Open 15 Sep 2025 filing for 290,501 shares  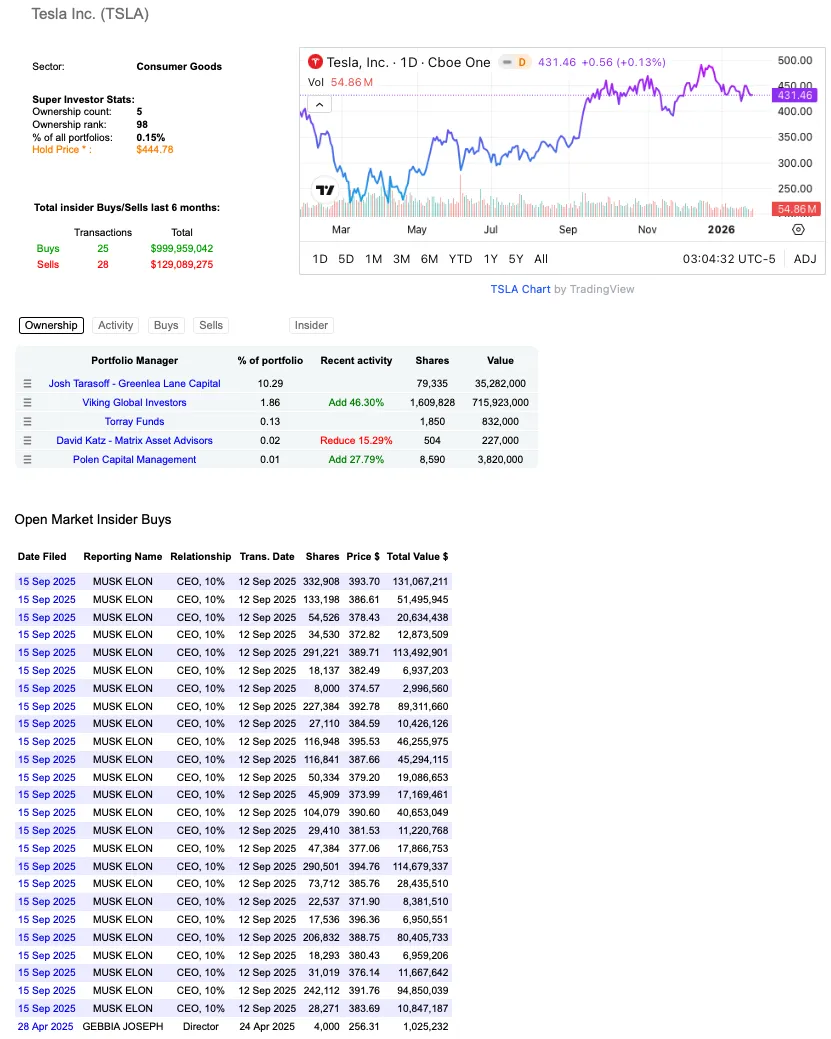pos(46,867)
